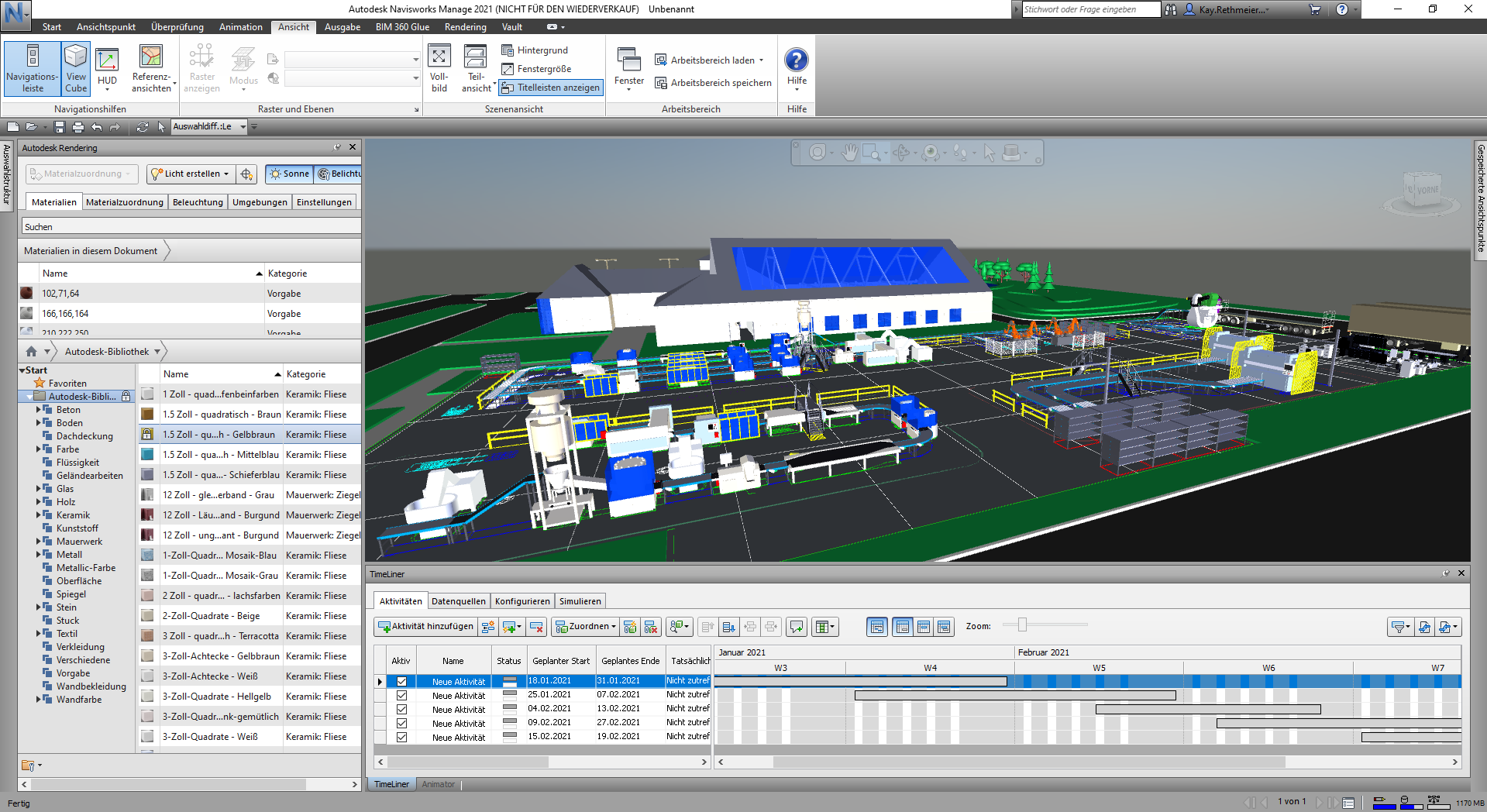Click the Aktivität löschen icon in TimeLiner
The height and width of the screenshot is (812, 1487).
click(x=536, y=628)
